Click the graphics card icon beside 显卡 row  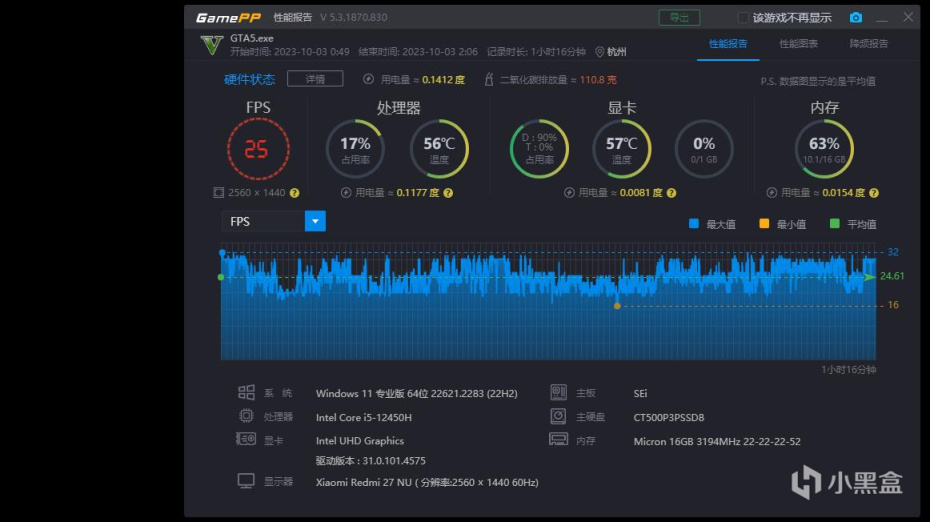point(246,439)
